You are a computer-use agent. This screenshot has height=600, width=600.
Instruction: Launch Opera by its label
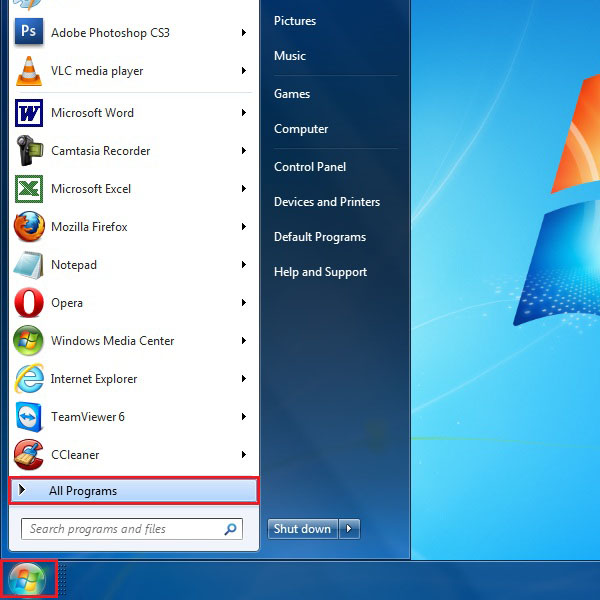(67, 303)
